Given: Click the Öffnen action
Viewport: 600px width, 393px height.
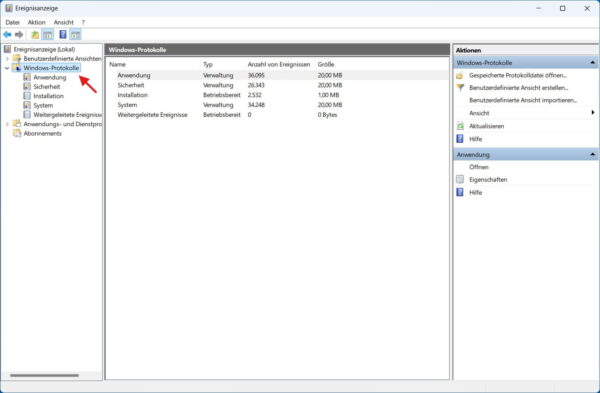Looking at the screenshot, I should click(479, 167).
